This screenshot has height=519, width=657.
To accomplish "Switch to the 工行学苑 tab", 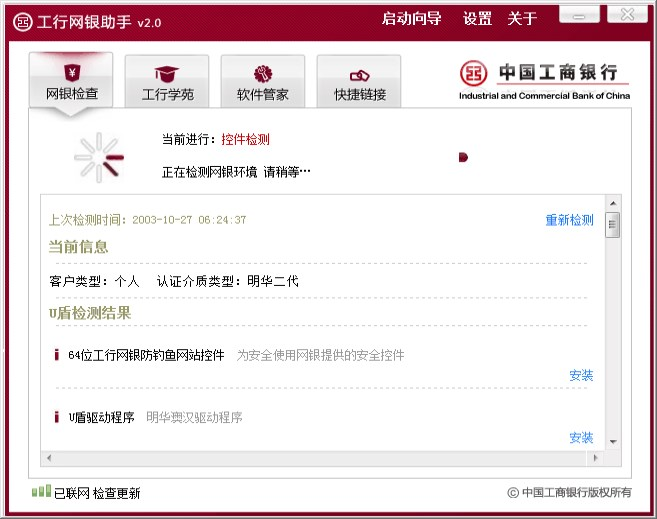I will coord(167,82).
